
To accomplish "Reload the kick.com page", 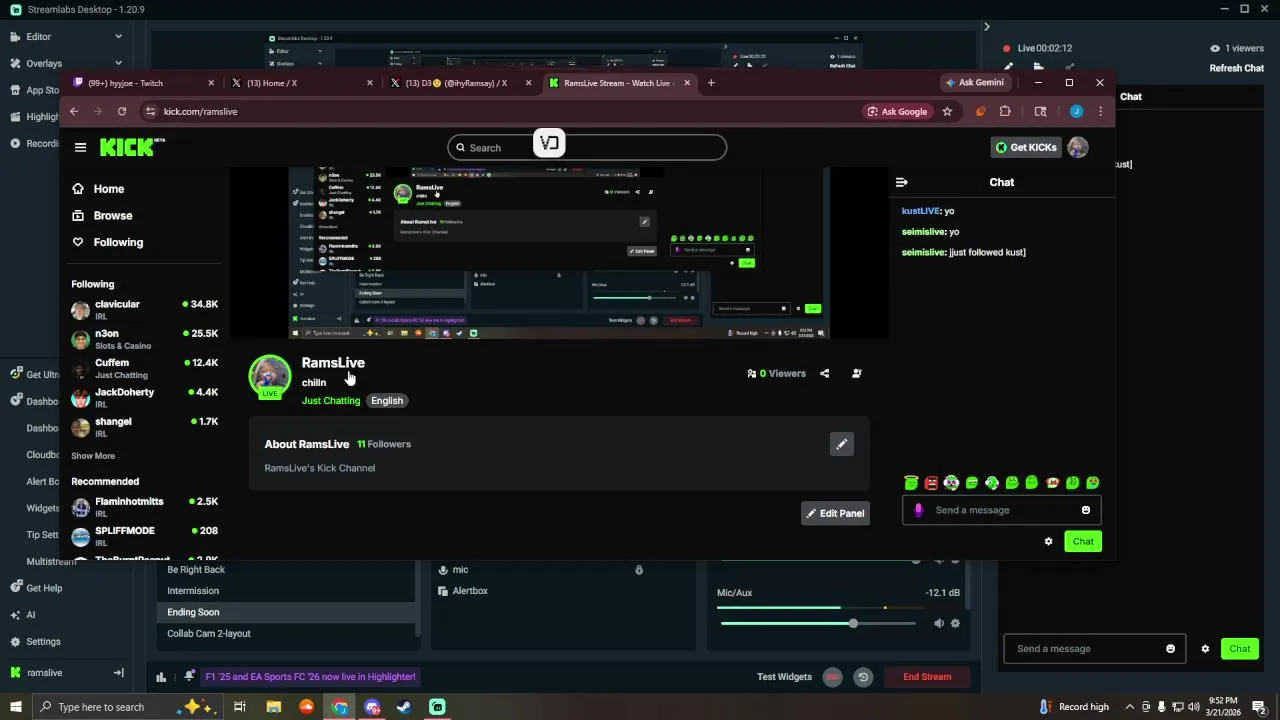I will pos(122,112).
